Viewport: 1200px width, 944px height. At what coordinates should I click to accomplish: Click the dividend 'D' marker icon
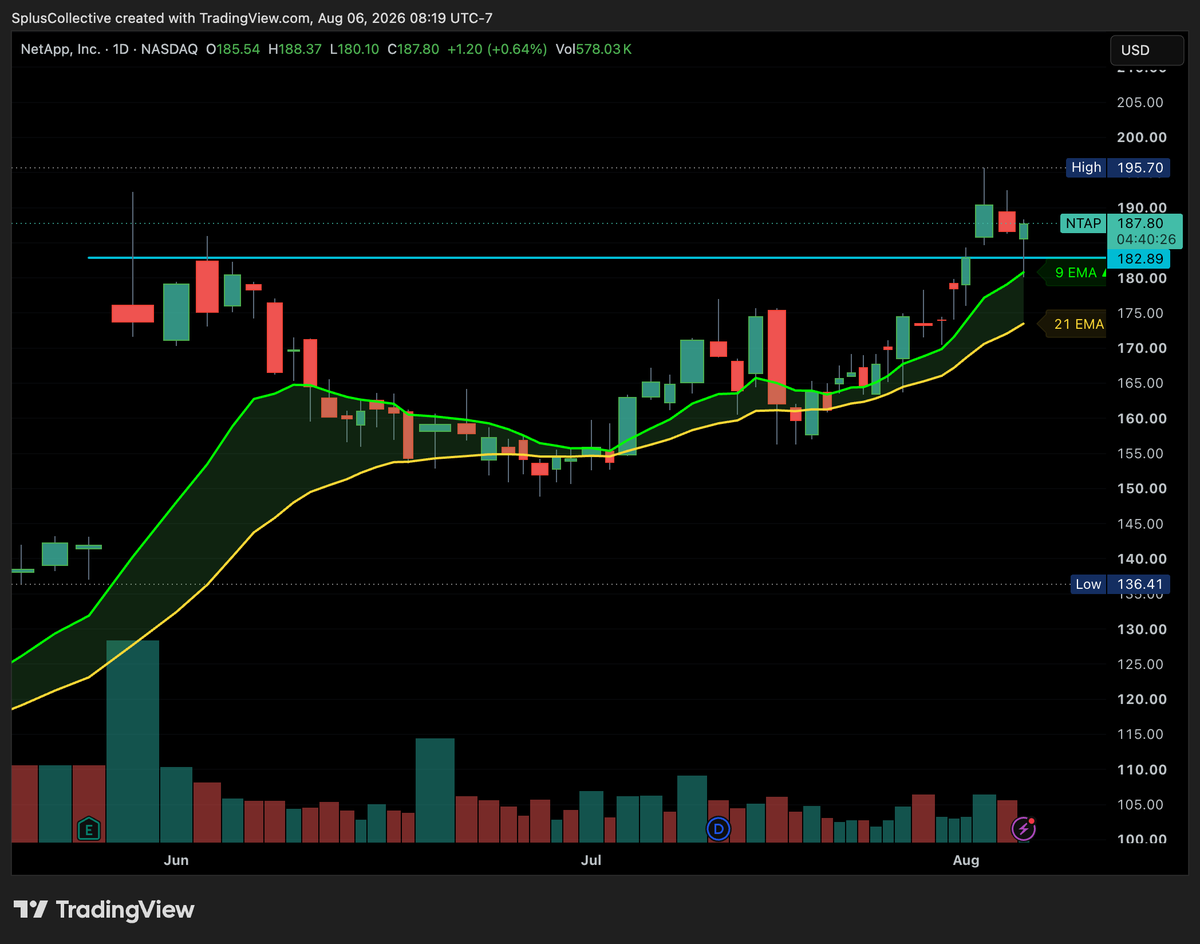click(718, 828)
